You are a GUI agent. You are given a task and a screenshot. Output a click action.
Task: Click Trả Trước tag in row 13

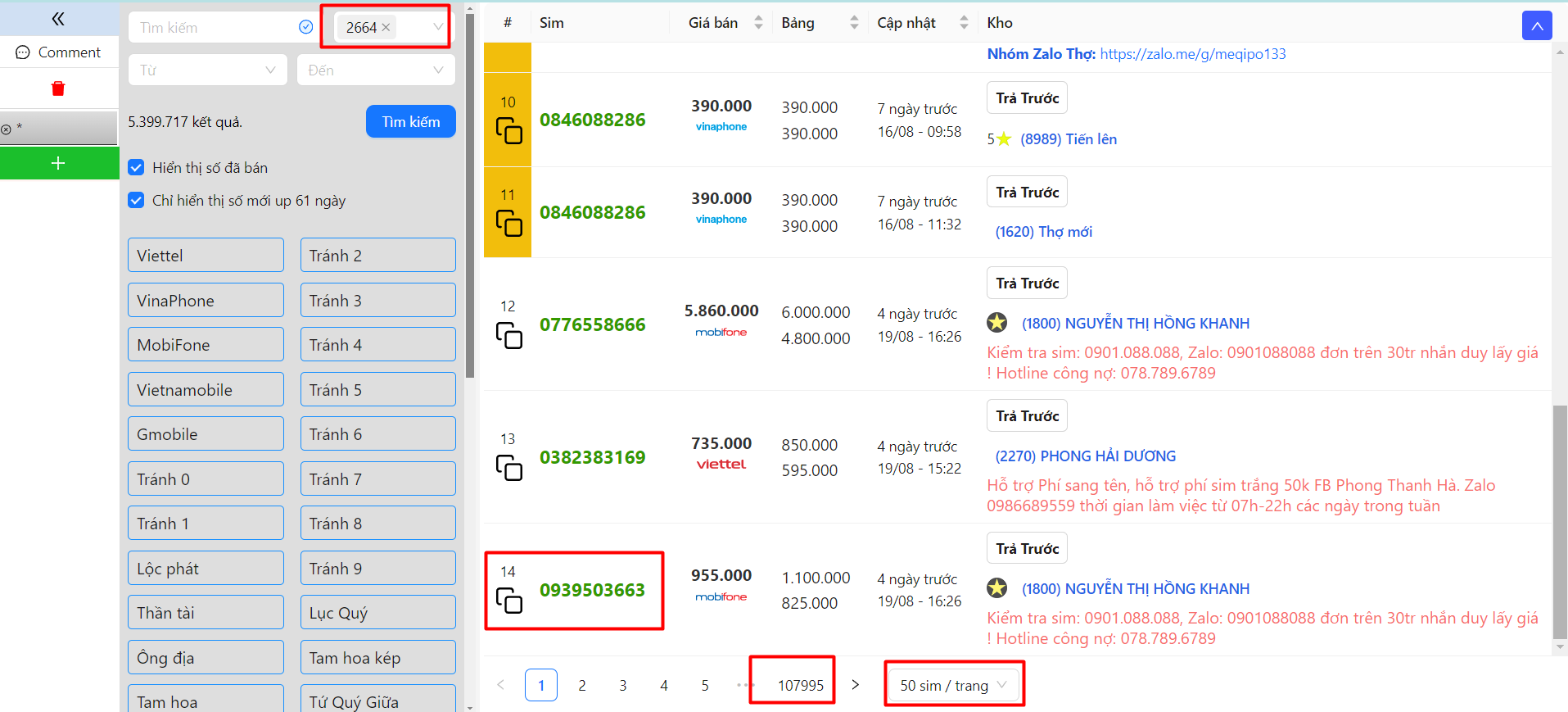1027,415
